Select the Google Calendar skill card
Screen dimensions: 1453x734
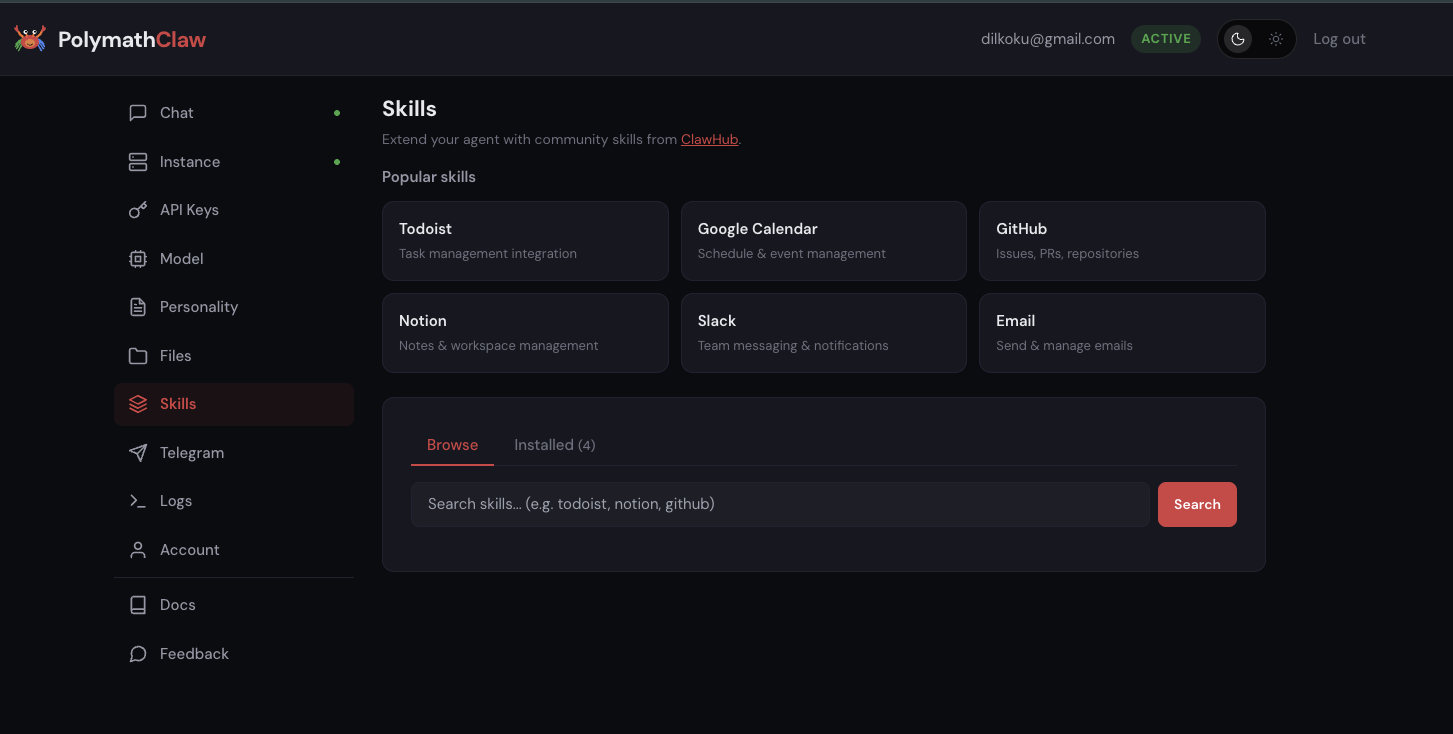click(x=824, y=241)
